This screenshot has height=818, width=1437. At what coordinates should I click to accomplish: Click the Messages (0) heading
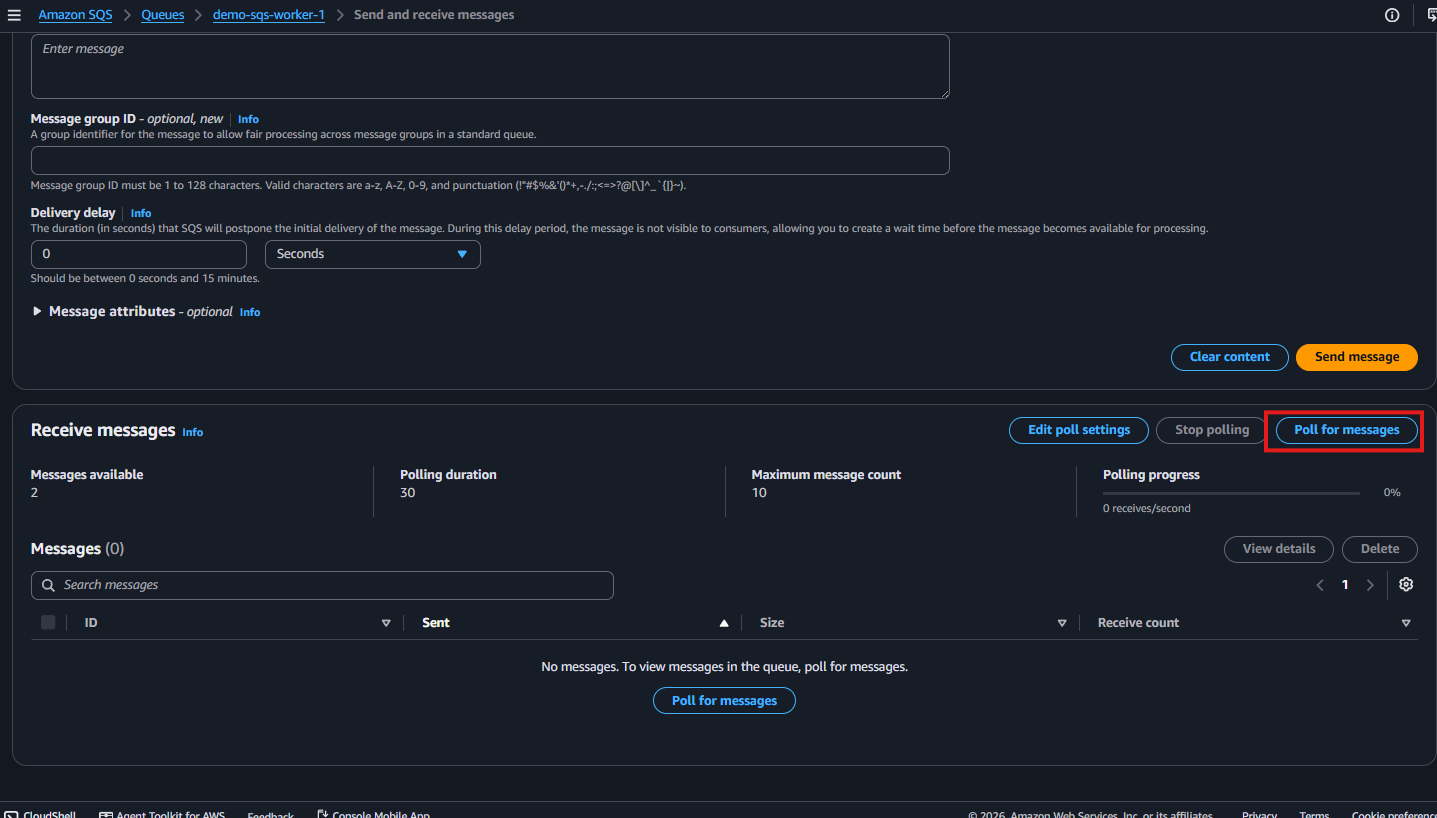point(77,549)
